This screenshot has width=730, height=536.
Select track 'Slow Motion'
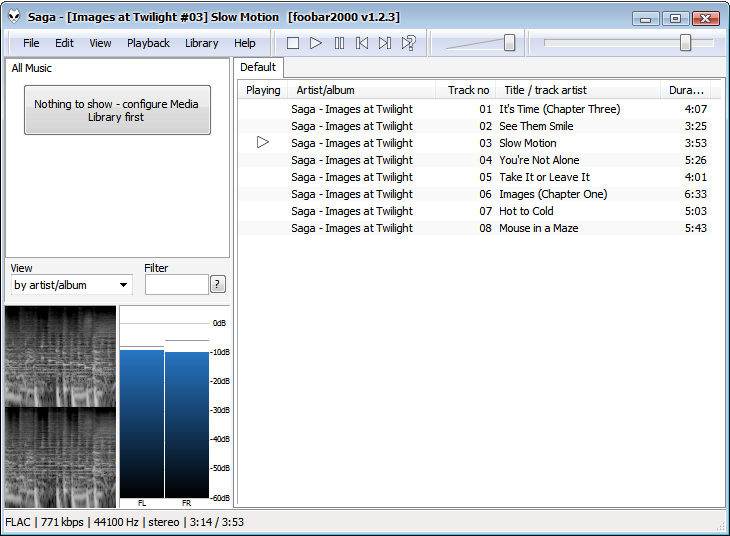[475, 143]
